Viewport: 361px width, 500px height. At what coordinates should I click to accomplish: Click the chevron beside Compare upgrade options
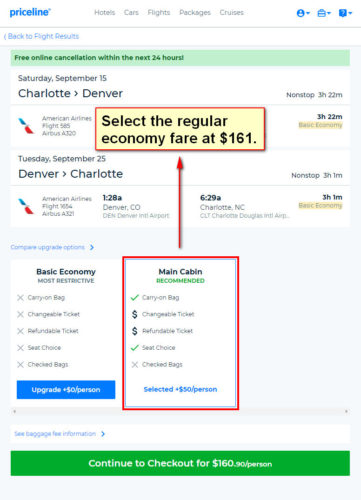point(92,247)
